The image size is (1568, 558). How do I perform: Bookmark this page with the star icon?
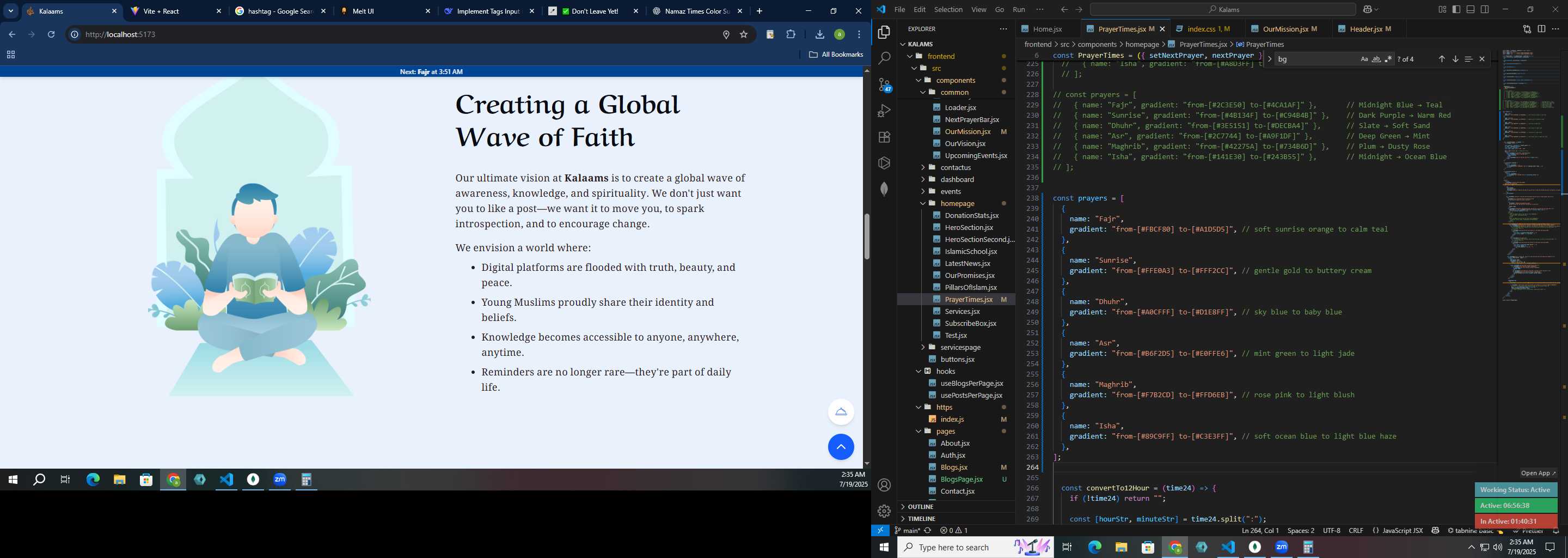743,34
